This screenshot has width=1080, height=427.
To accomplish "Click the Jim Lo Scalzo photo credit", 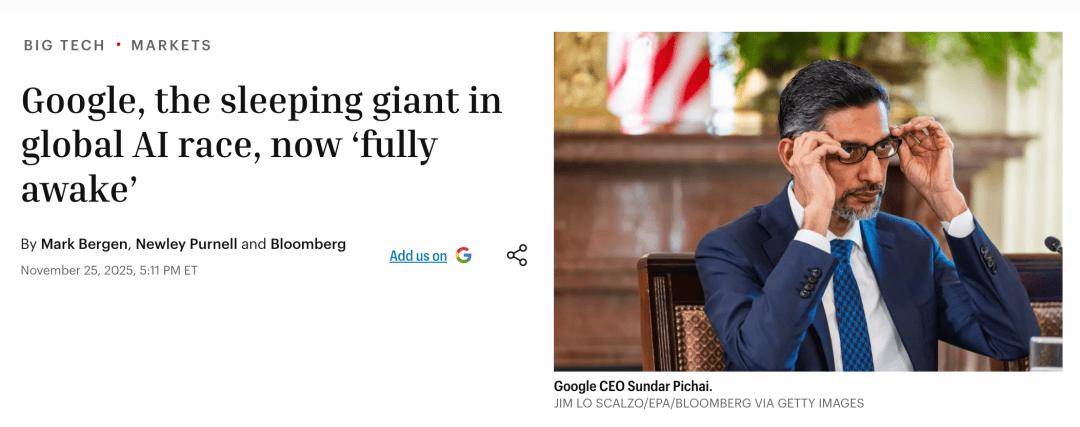I will click(708, 403).
